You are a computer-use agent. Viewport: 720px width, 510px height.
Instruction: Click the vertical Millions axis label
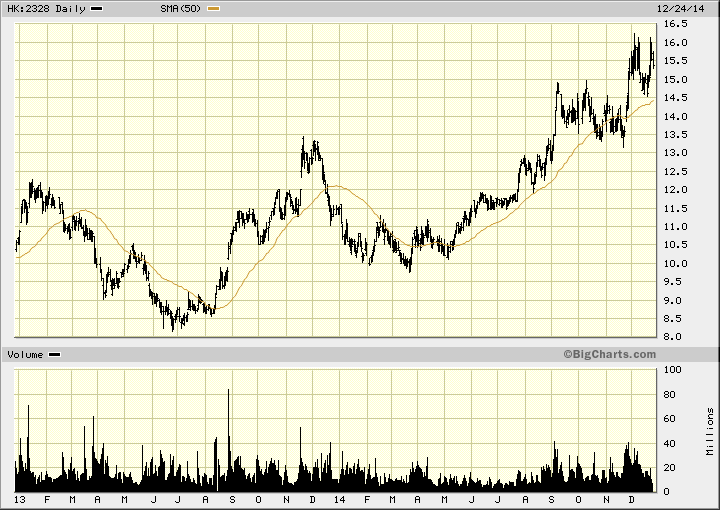coord(708,430)
